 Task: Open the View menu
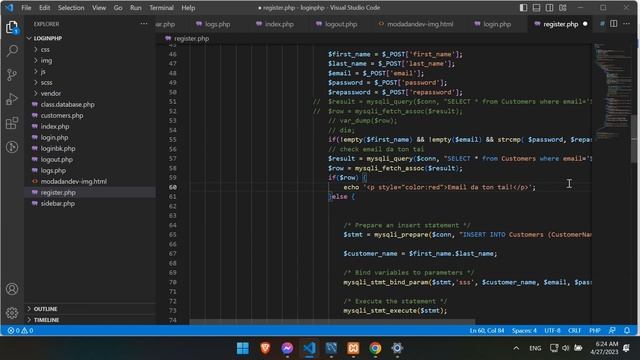99,8
